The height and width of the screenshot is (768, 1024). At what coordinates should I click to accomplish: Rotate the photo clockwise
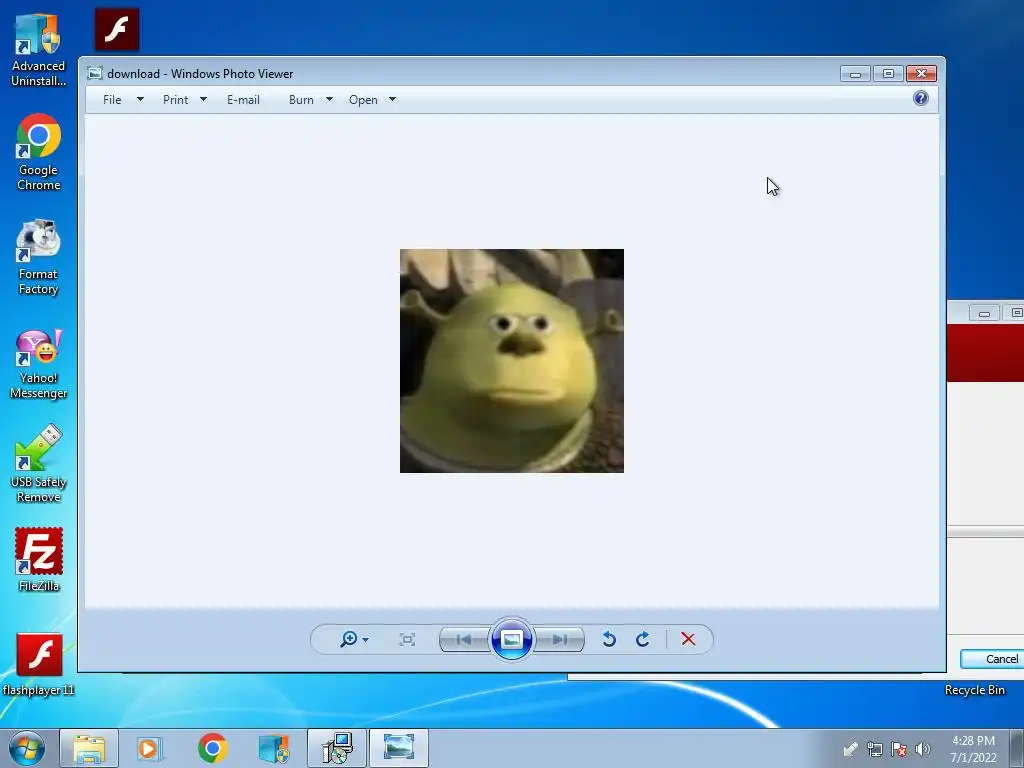[643, 639]
